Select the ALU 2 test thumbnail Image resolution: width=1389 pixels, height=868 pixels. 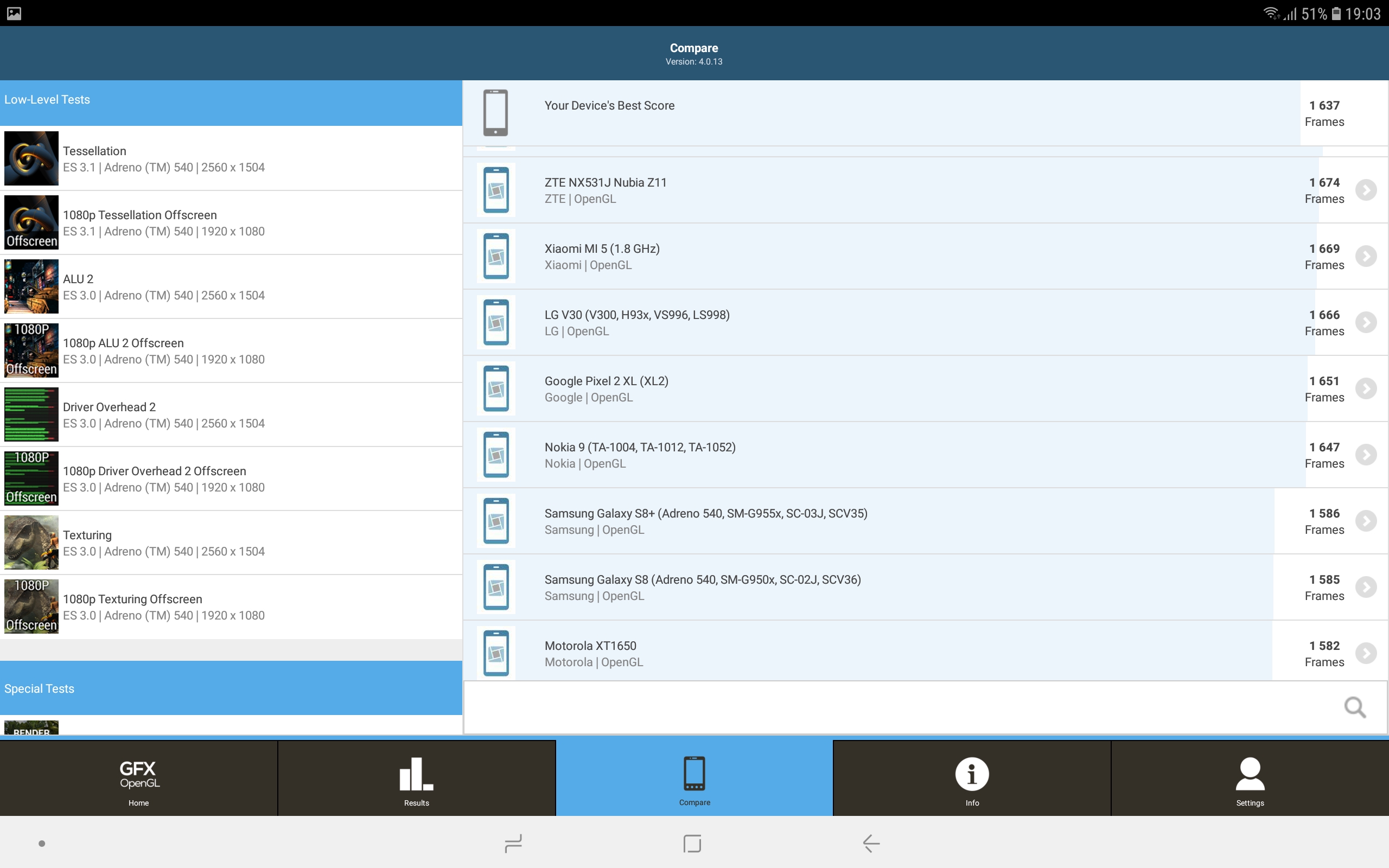click(x=31, y=286)
